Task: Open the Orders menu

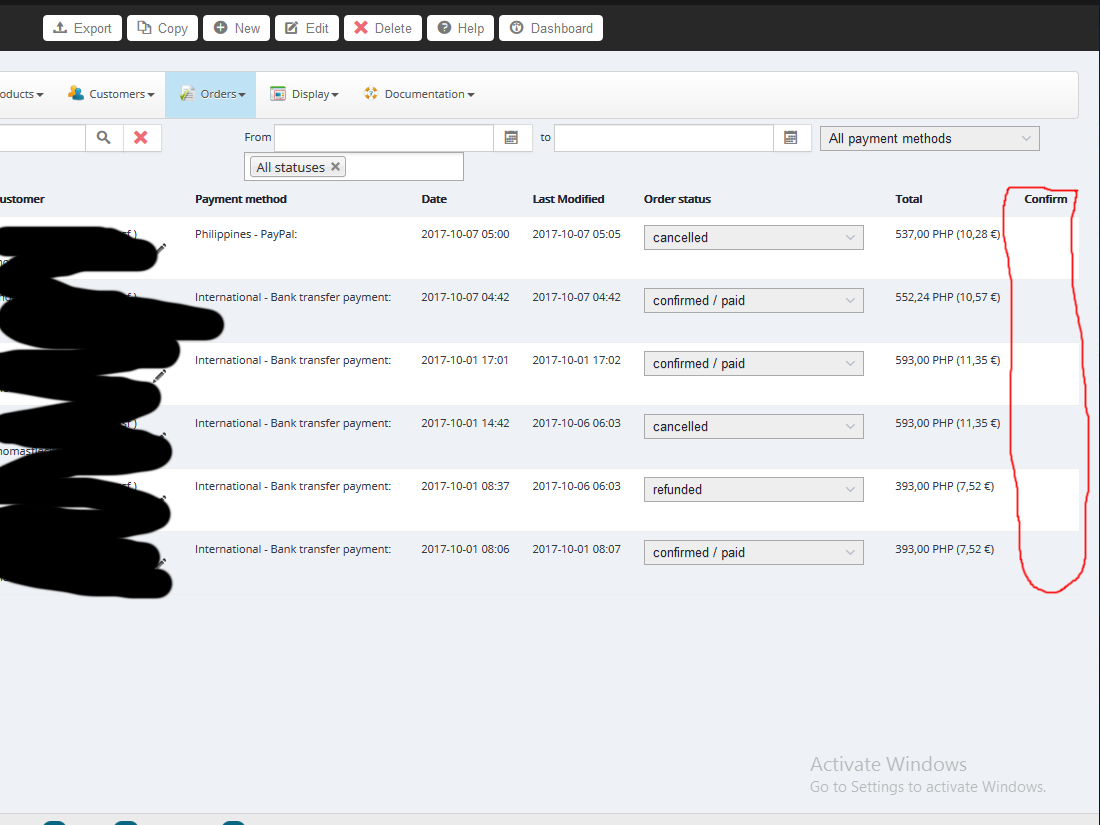Action: click(210, 94)
